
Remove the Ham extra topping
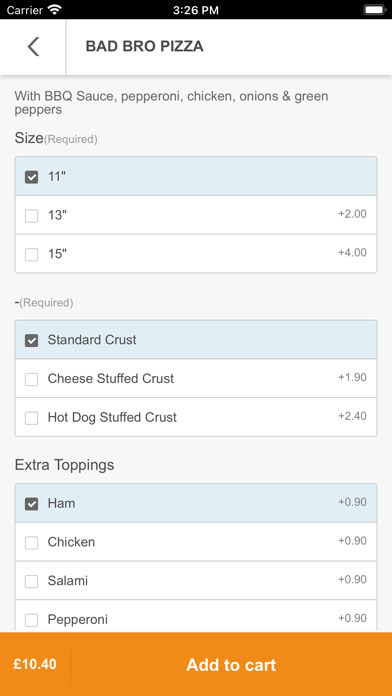[32, 504]
